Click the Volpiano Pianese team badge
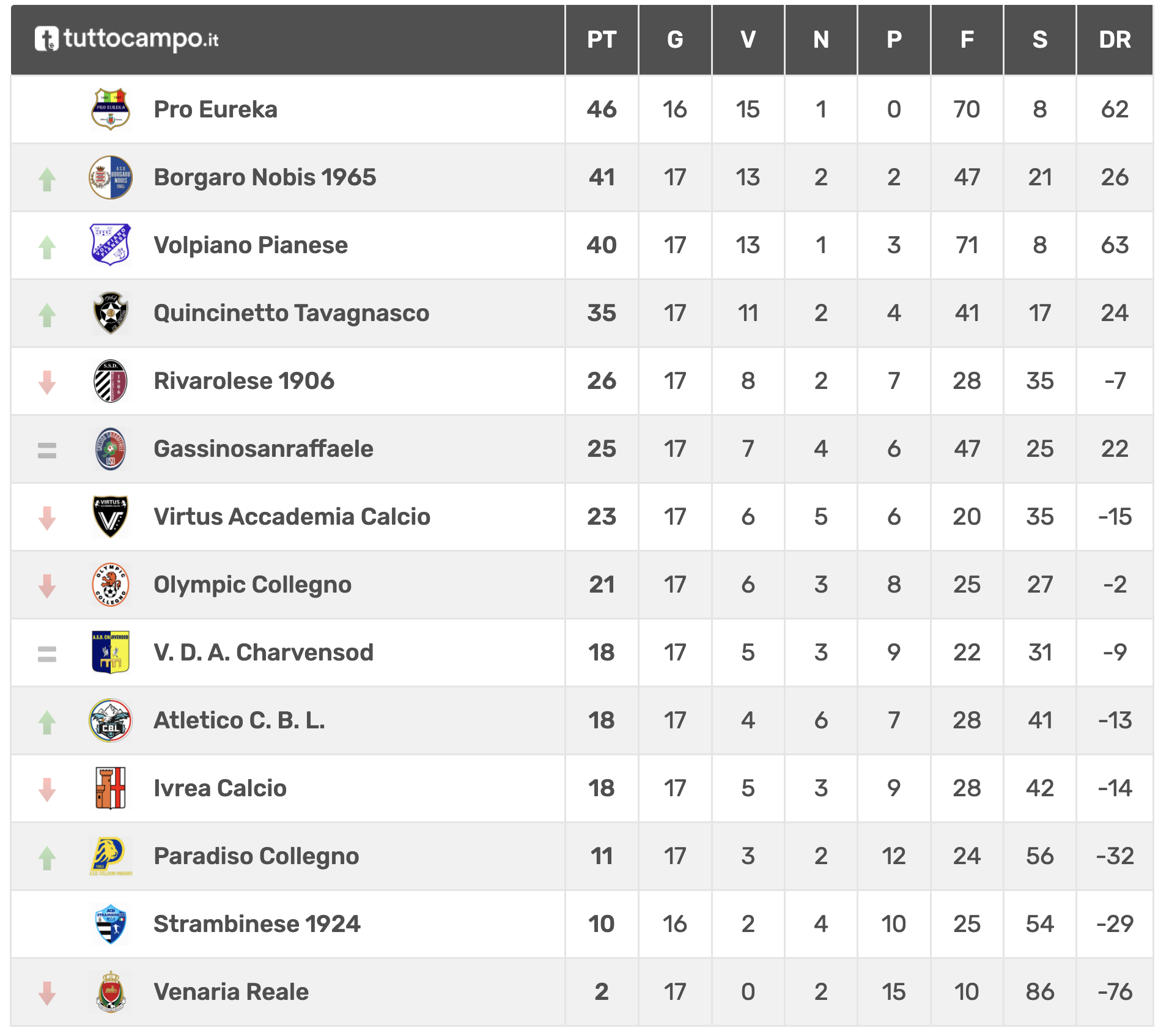Viewport: 1169px width, 1036px height. 111,245
